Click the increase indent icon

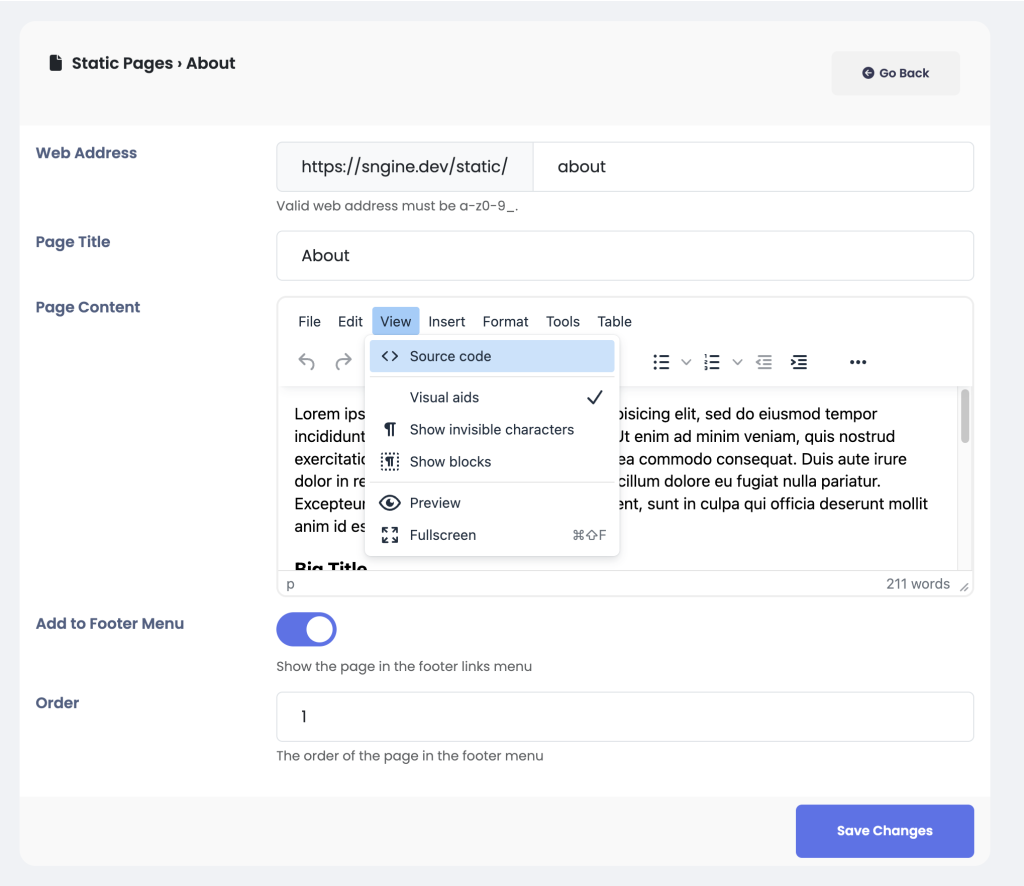tap(799, 362)
